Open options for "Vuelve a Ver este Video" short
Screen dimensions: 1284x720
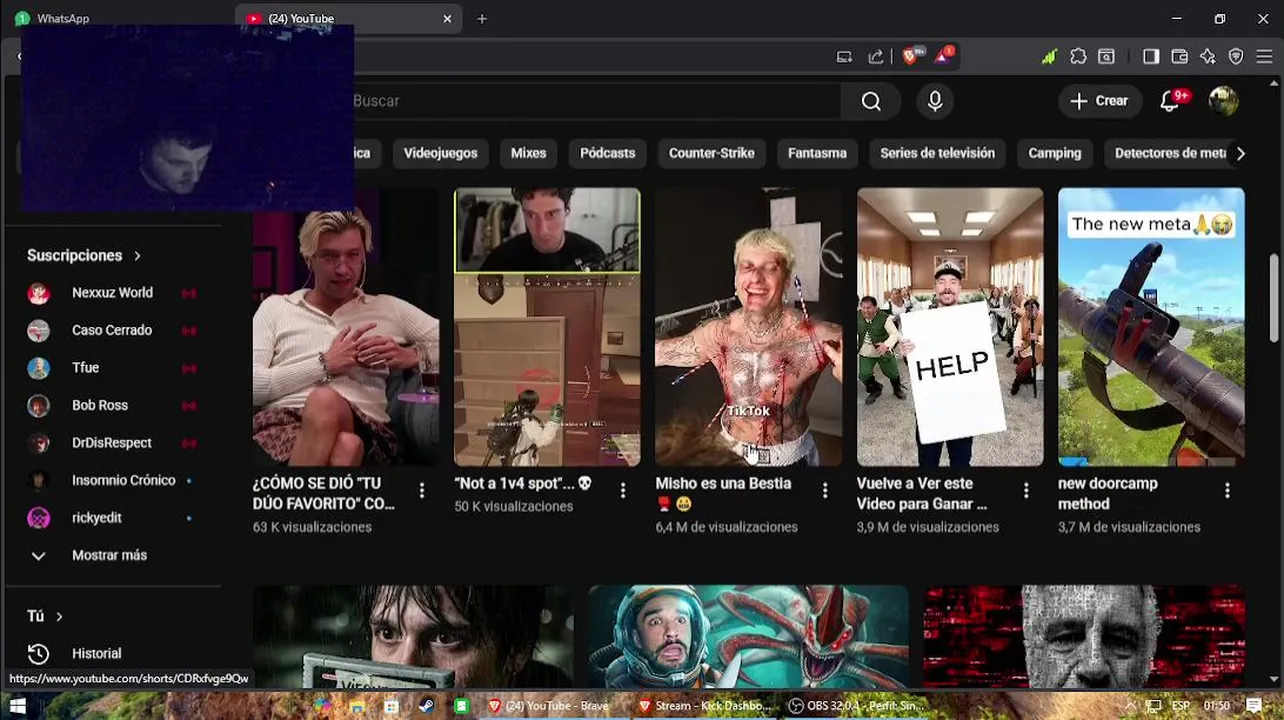coord(1026,490)
